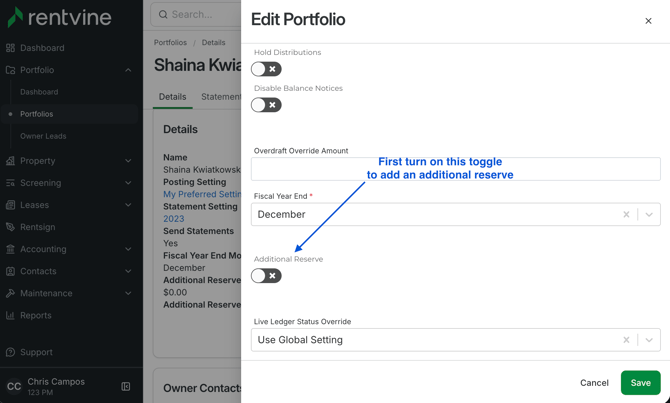Viewport: 670px width, 403px height.
Task: Enable the Hold Distributions toggle
Action: tap(266, 69)
